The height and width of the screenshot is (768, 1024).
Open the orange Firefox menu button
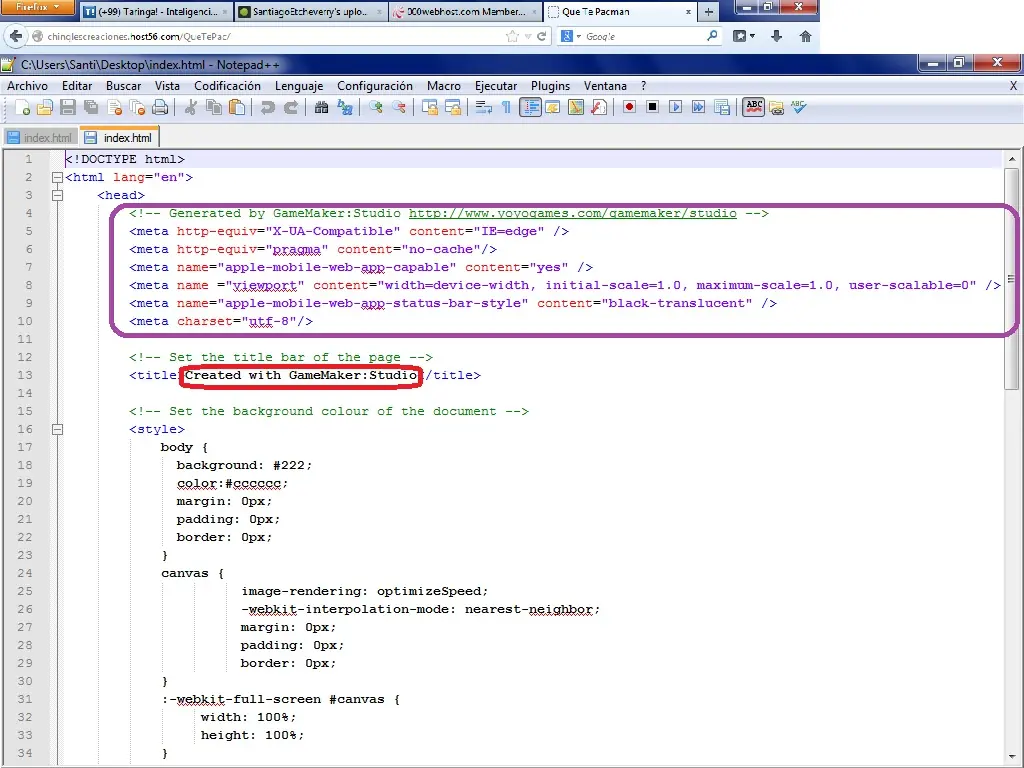(37, 7)
